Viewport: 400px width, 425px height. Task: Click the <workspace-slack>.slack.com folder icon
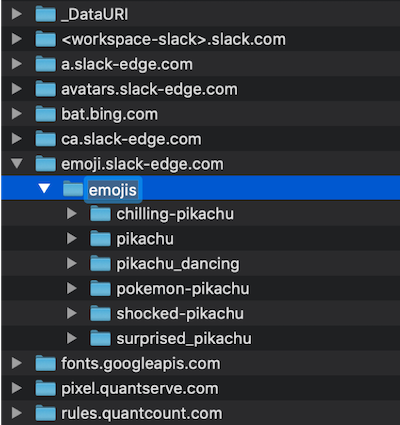(x=45, y=39)
